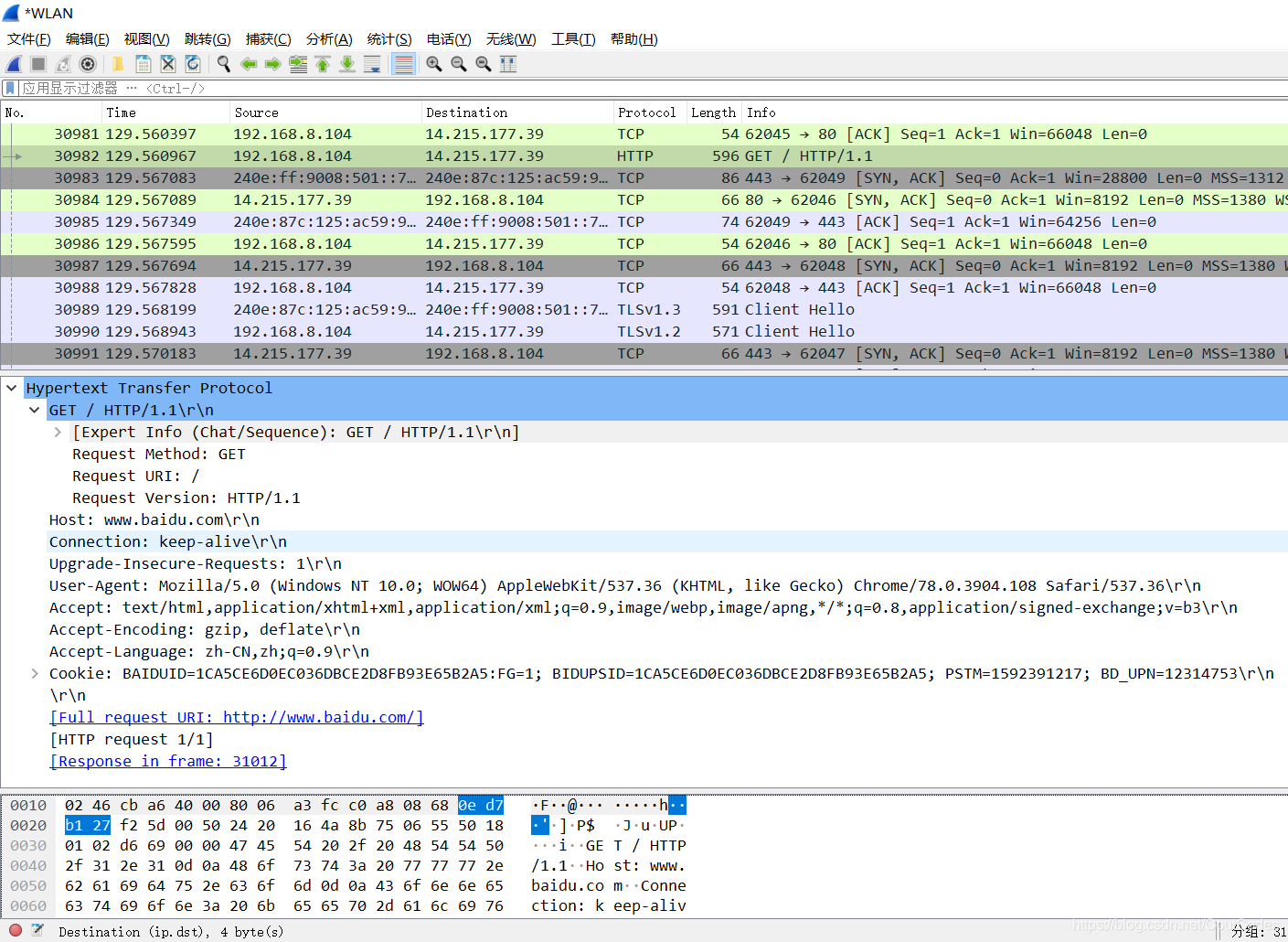Select packet 30990 TLSv1.2 Client Hello row
1288x942 pixels.
[x=644, y=331]
